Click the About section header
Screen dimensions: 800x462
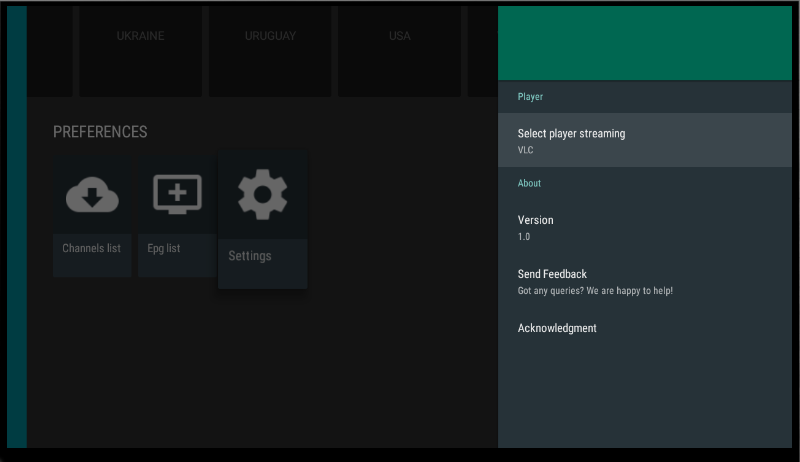[x=529, y=183]
